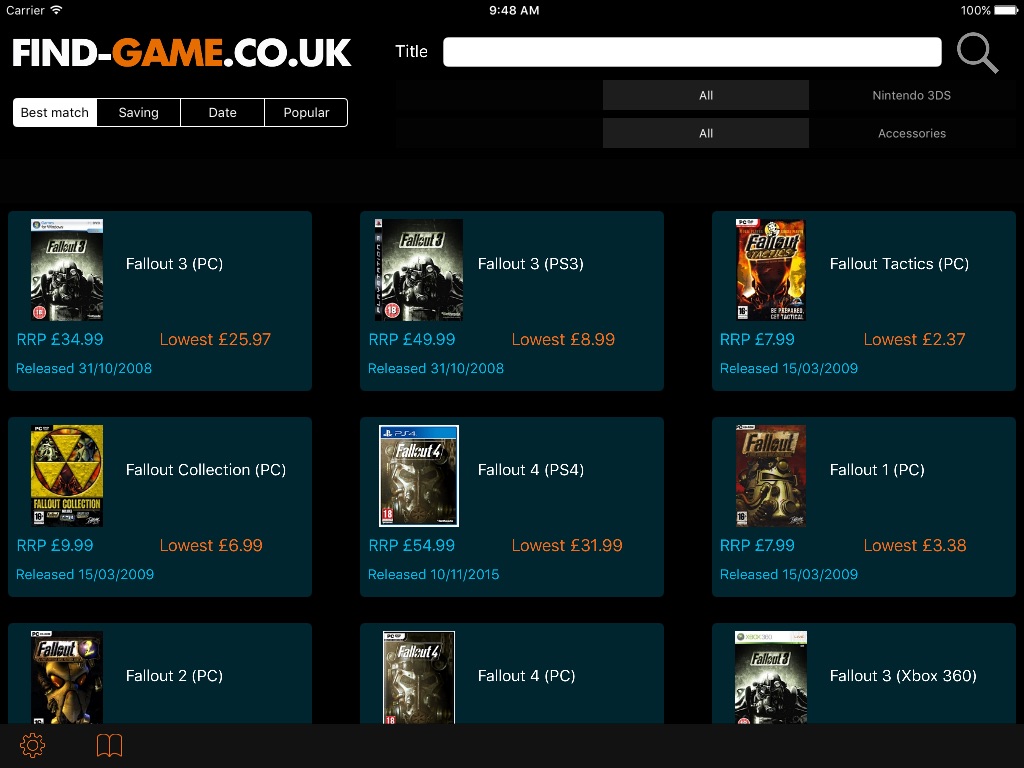Choose All in the platform picker
The image size is (1024, 768).
click(x=706, y=95)
